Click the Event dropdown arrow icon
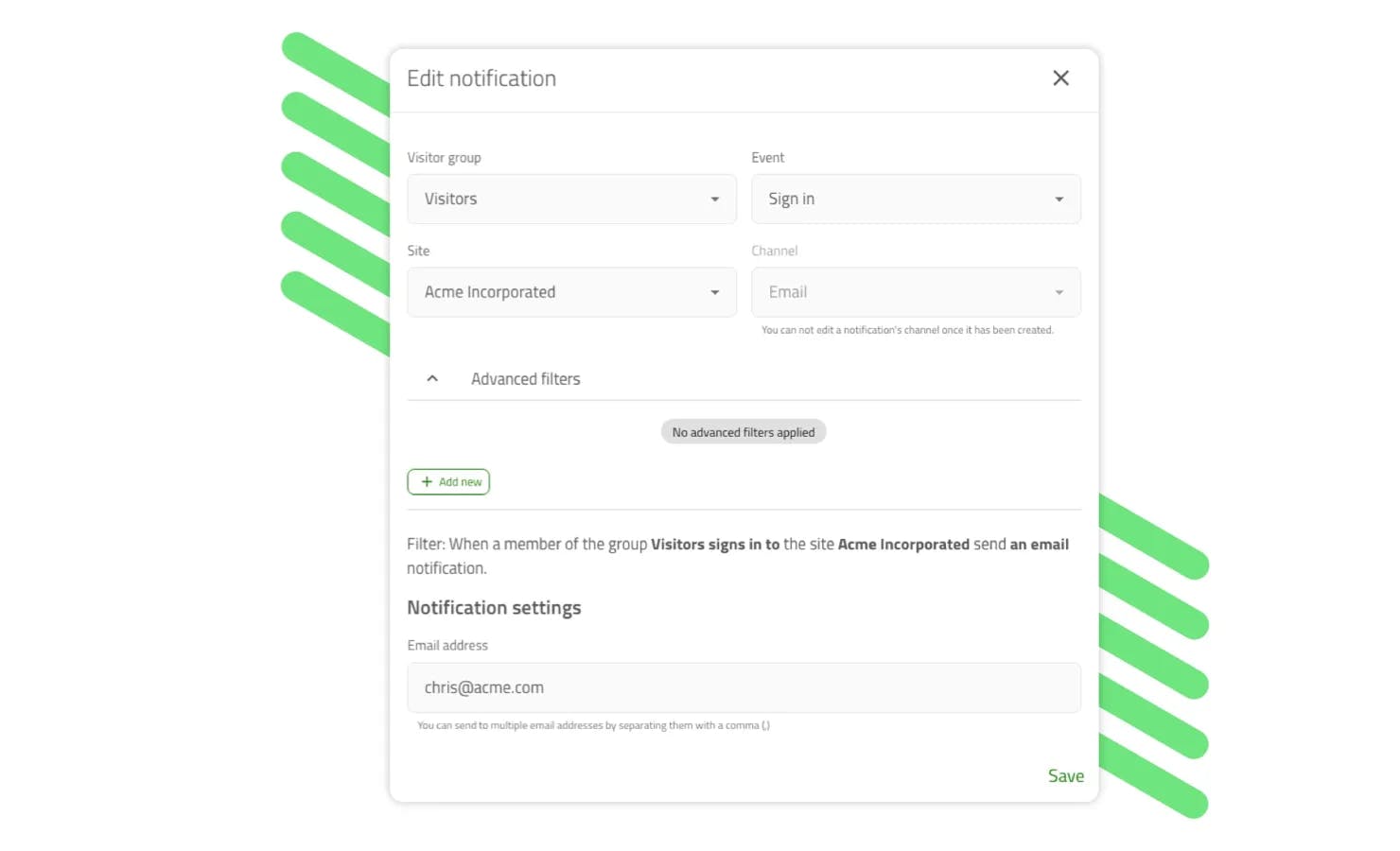The height and width of the screenshot is (851, 1400). coord(1059,200)
